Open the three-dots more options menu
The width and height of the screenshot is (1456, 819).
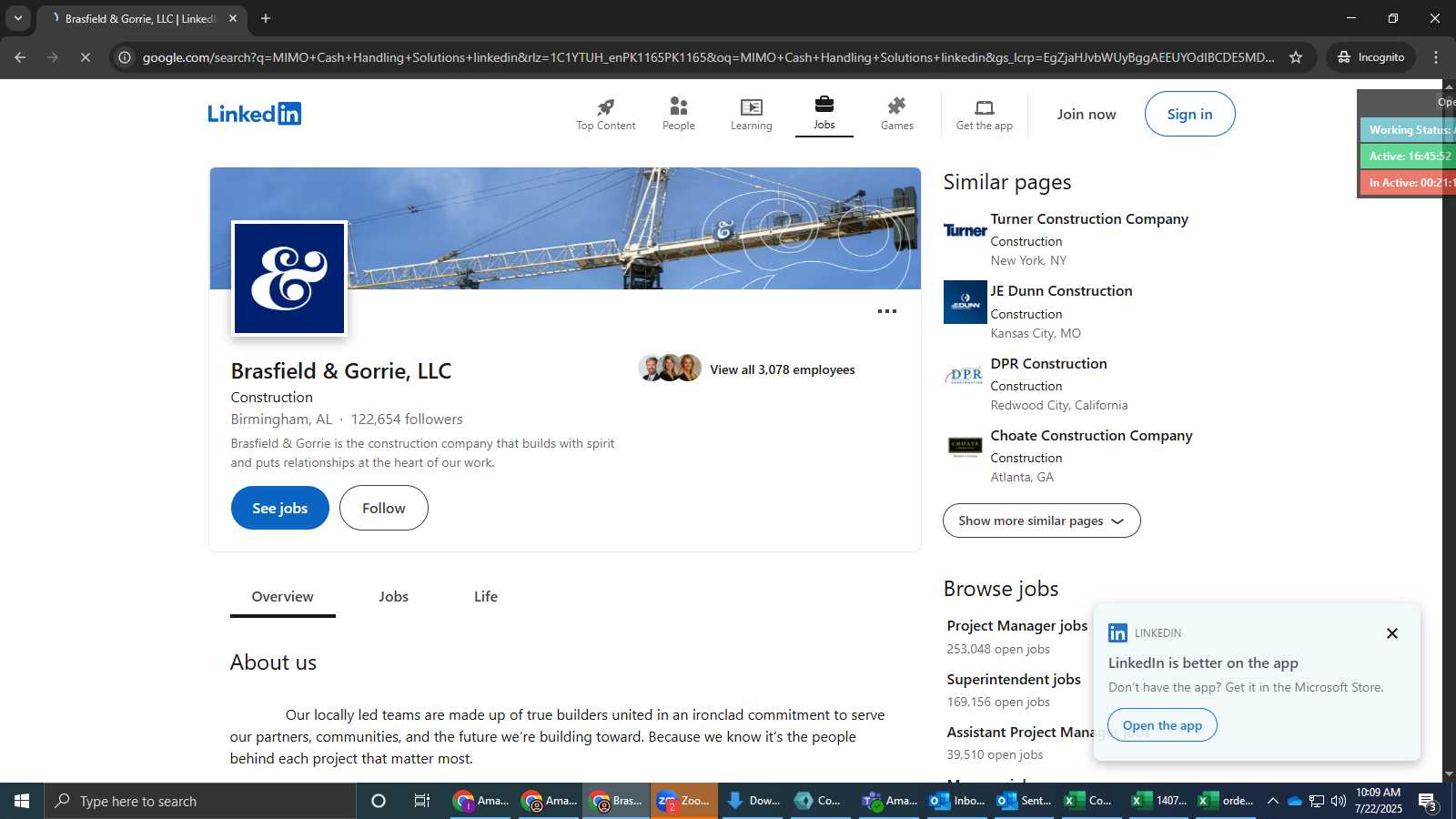[x=887, y=311]
